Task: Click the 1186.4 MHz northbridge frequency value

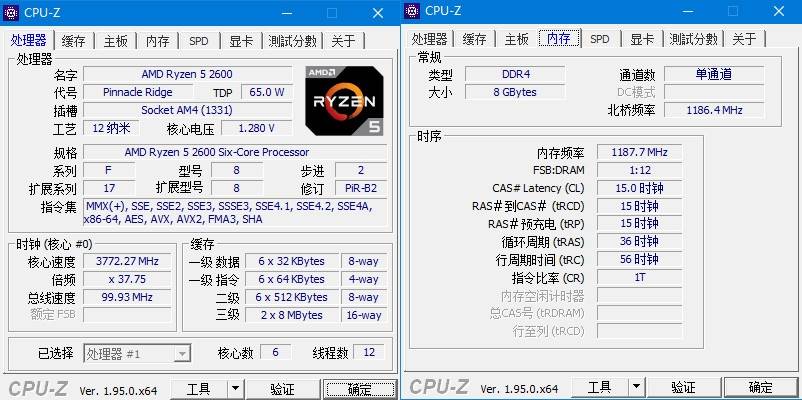Action: (x=714, y=110)
